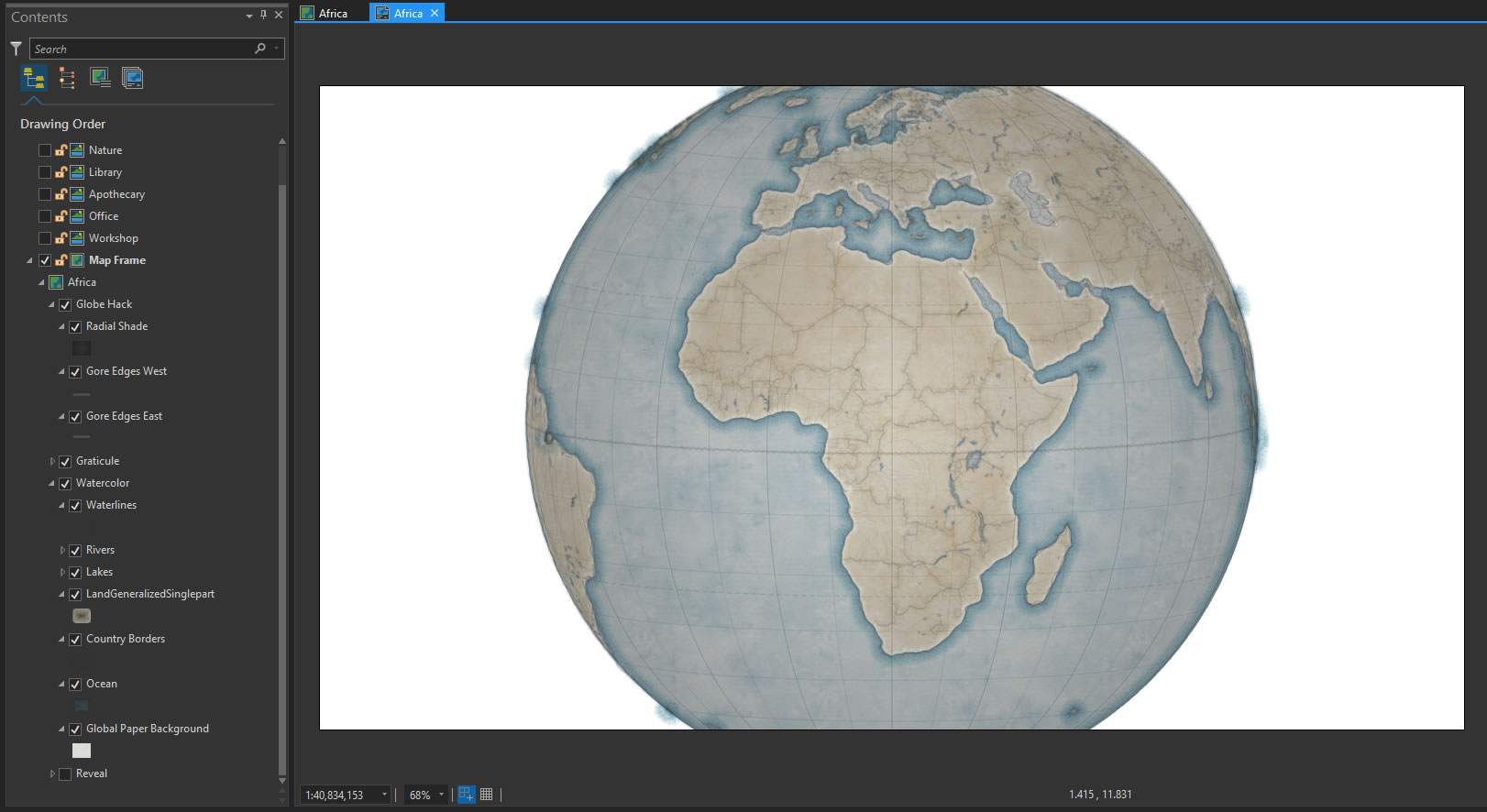Unlock the Nature element lock icon
The height and width of the screenshot is (812, 1487).
[61, 150]
